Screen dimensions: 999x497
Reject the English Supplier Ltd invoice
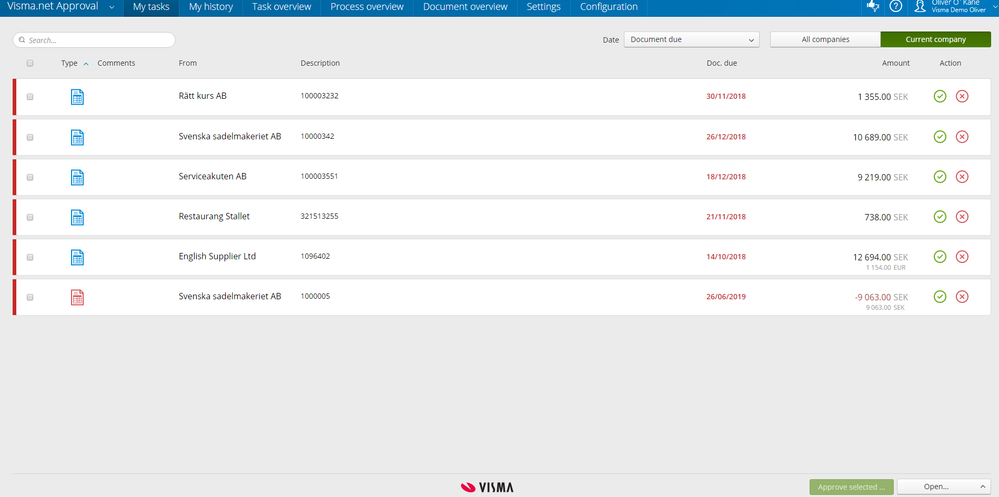click(962, 256)
